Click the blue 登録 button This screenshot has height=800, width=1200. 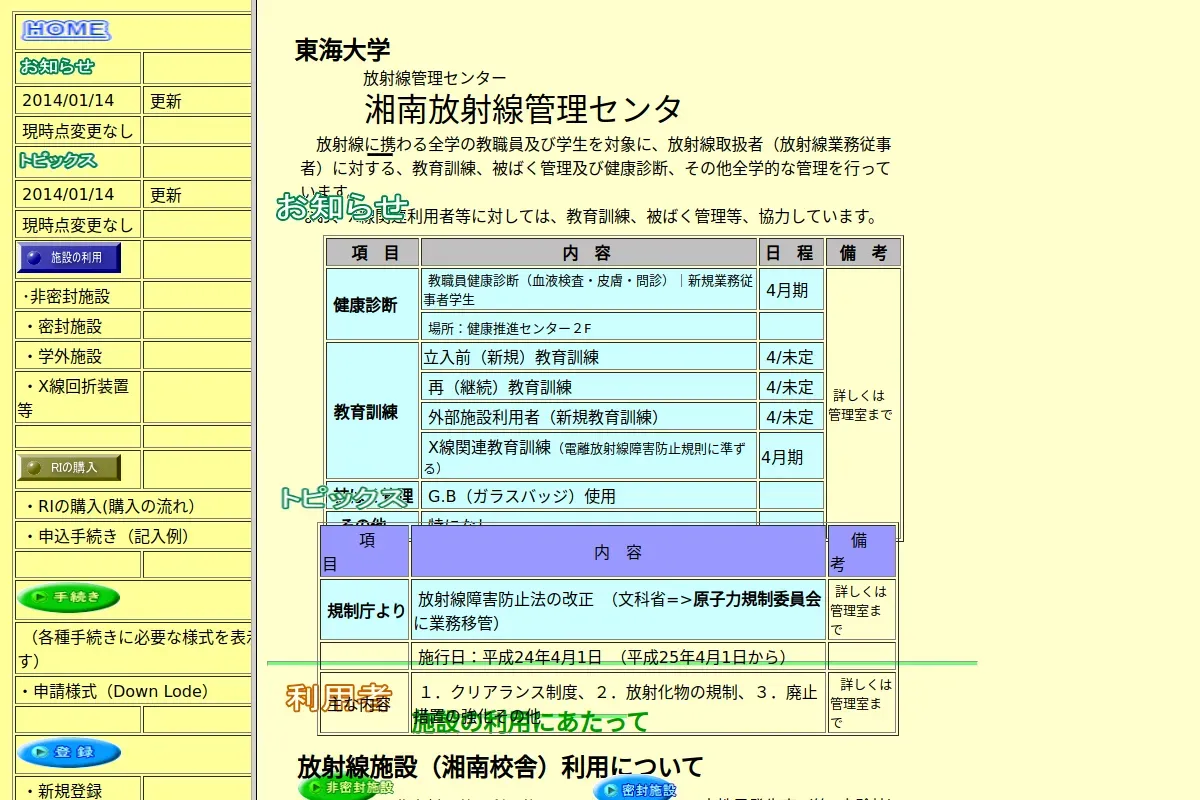(69, 752)
